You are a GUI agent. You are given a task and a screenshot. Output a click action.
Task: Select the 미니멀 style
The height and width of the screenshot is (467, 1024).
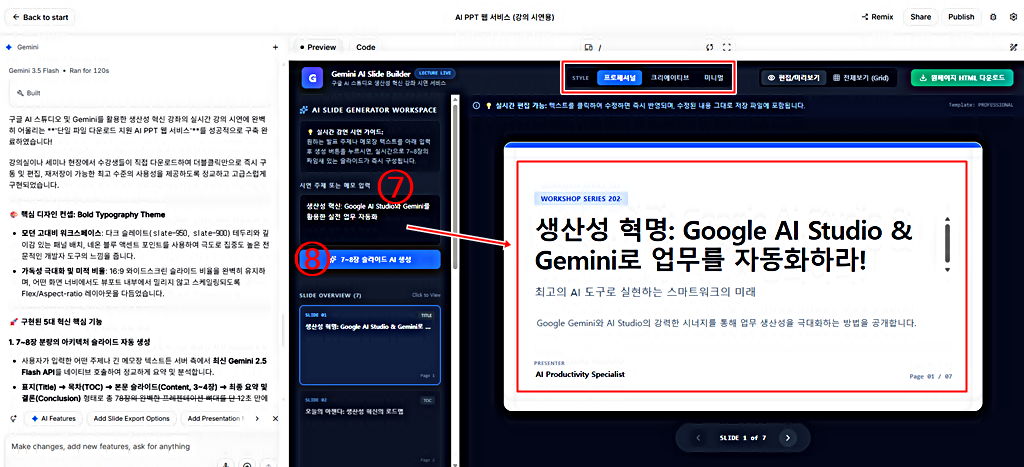[x=714, y=78]
